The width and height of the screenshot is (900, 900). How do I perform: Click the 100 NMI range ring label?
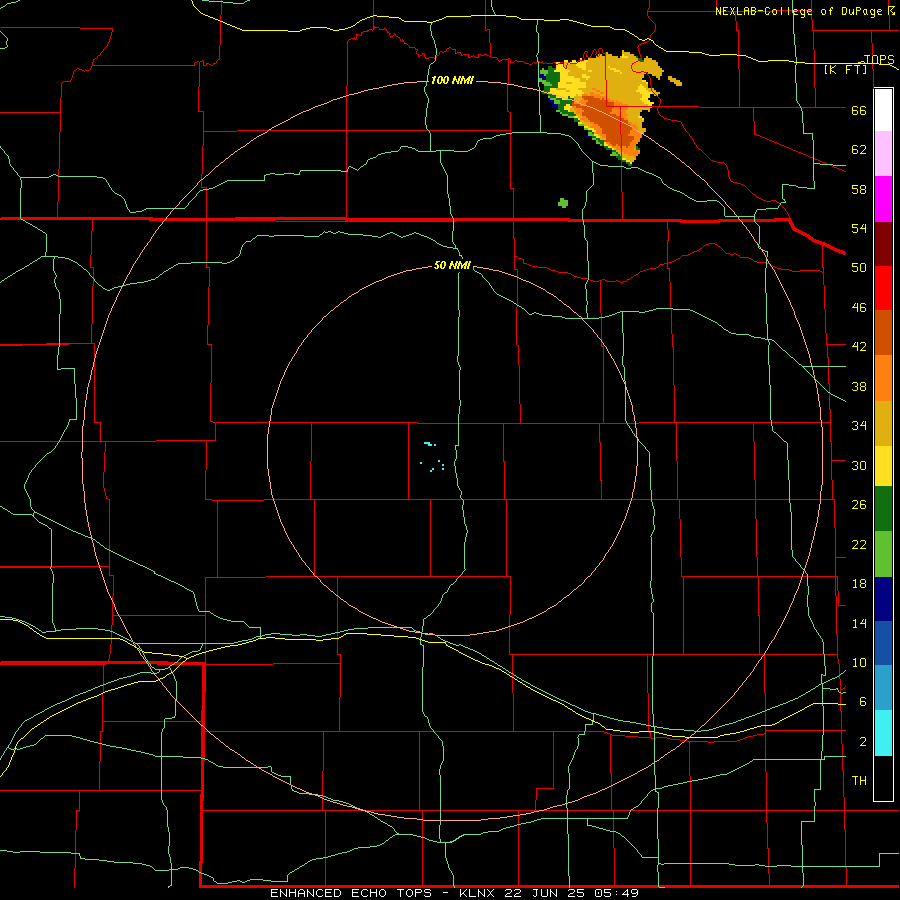452,80
